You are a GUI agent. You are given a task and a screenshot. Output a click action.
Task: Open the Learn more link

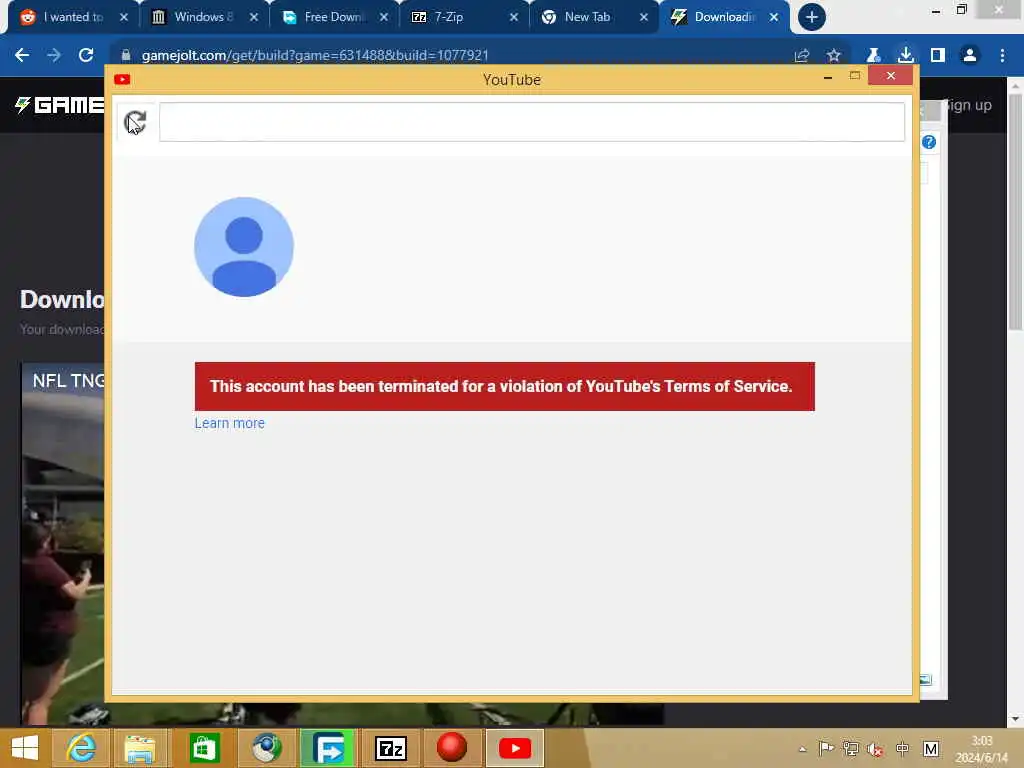pyautogui.click(x=229, y=423)
